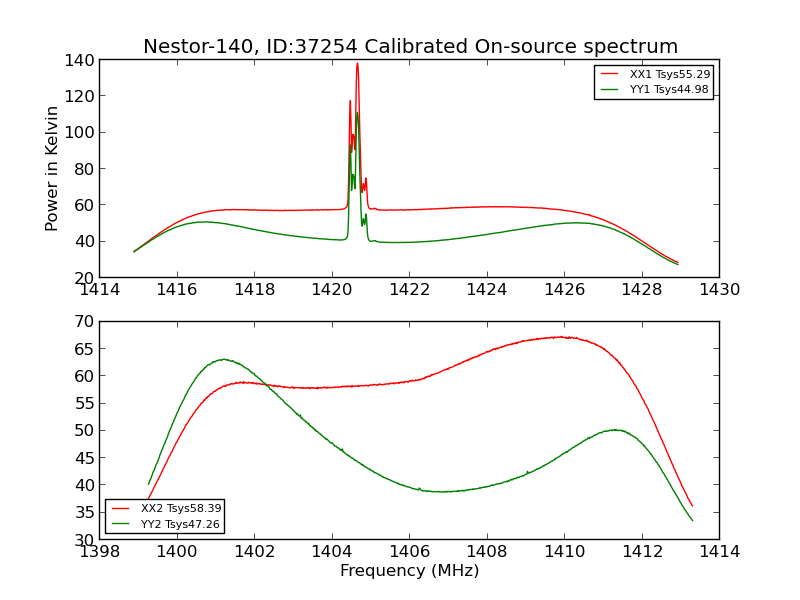Click the XX2 Tsys58.39 legend entry
The width and height of the screenshot is (800, 600).
click(x=166, y=508)
